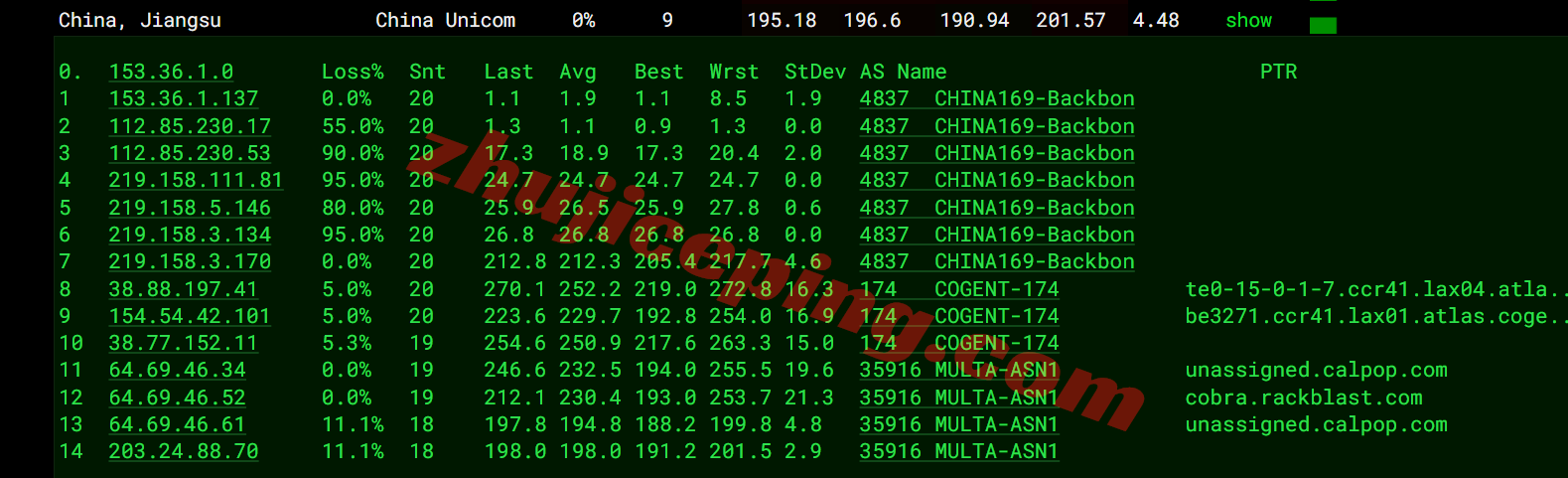Open IP link 154.54.42.101
Screen dimensions: 1568x478
[x=190, y=316]
